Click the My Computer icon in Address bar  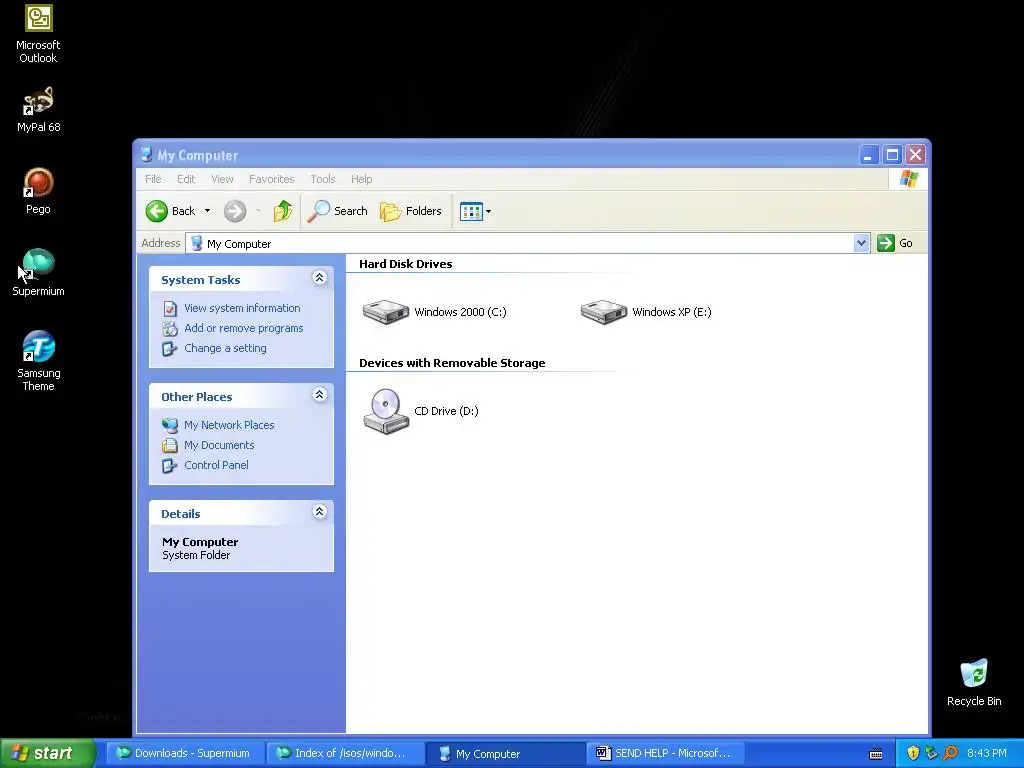197,243
